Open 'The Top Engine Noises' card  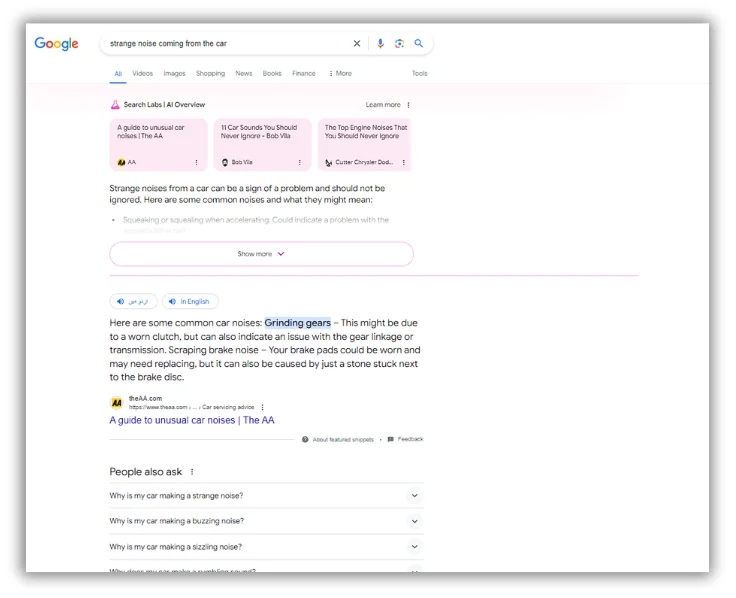pos(365,145)
